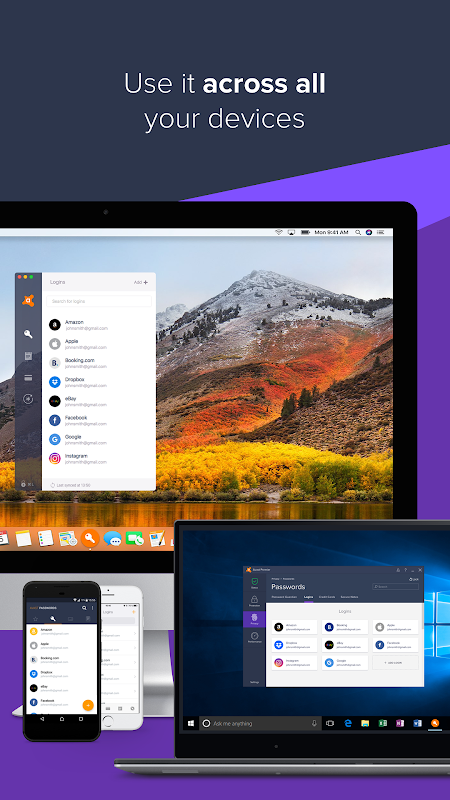
Task: Open OneNote on Windows taskbar
Action: pos(400,723)
